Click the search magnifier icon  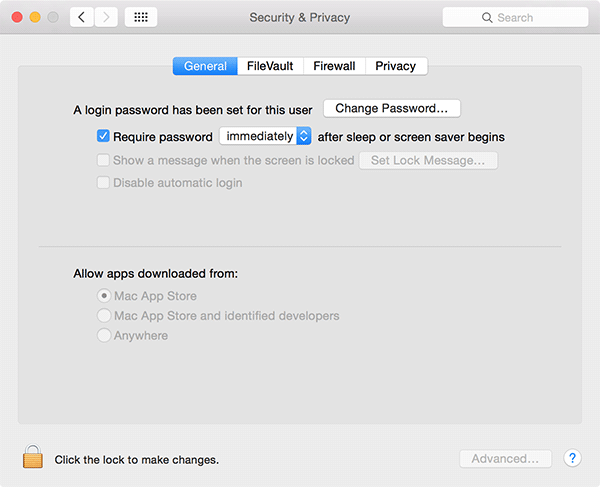[487, 18]
